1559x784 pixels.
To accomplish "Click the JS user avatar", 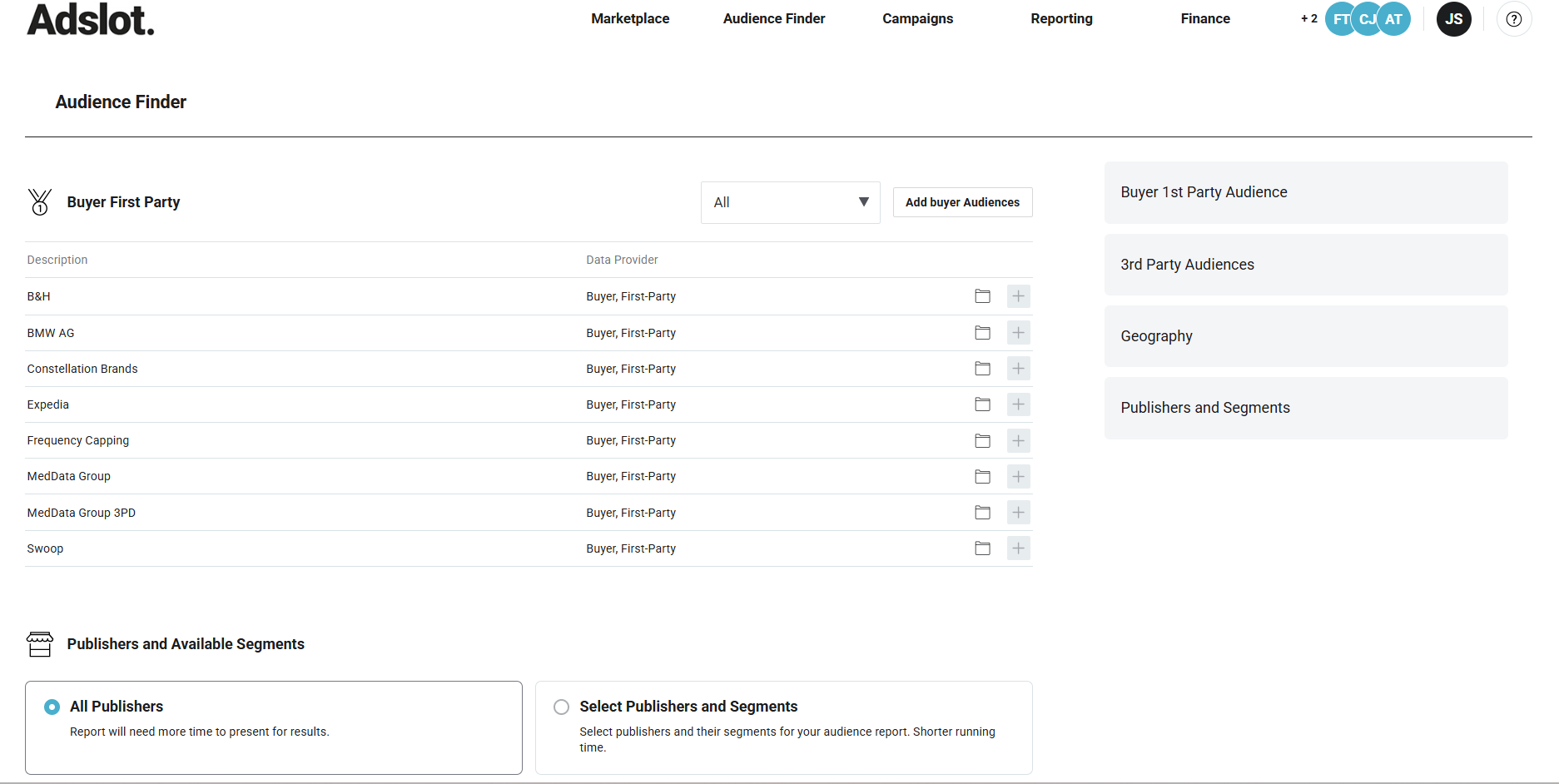I will (1453, 19).
